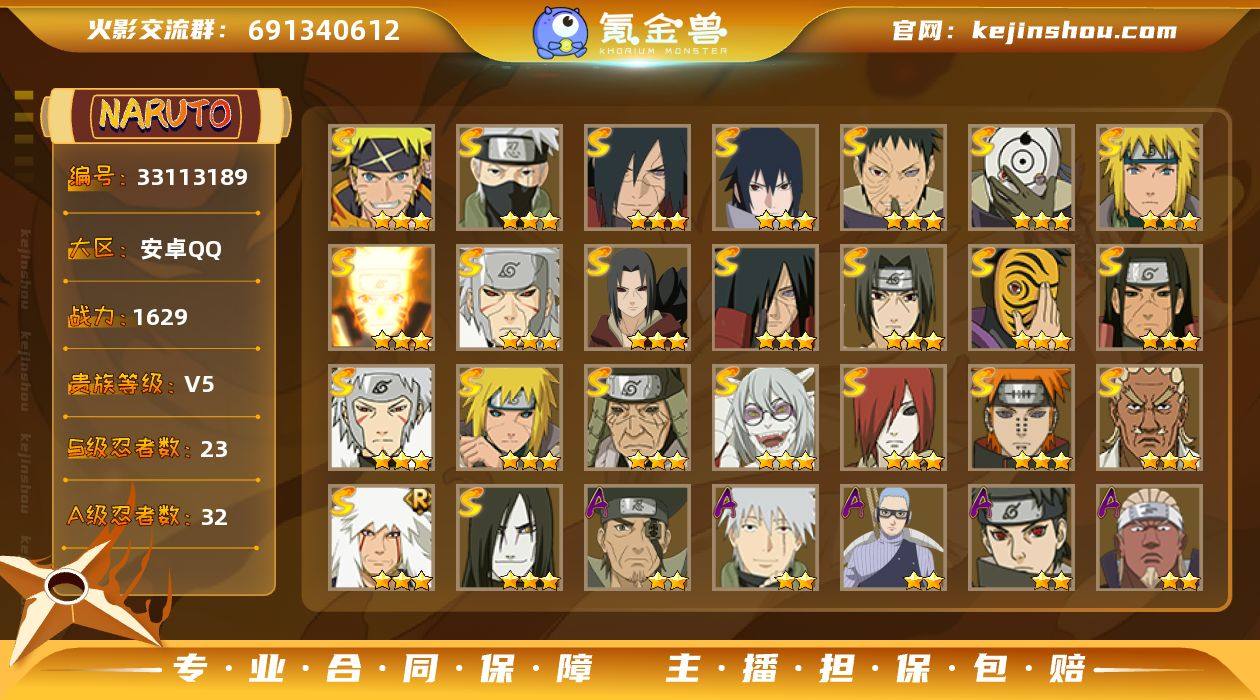Click the masked Kakashi ninja portrait

(509, 178)
